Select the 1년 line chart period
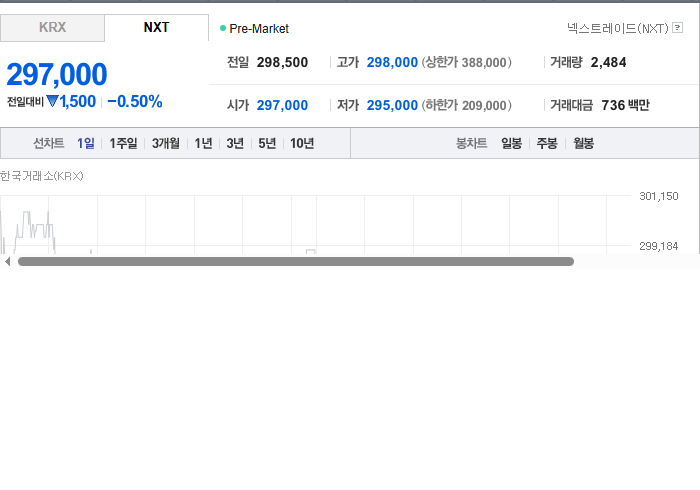Screen dimensions: 700x490 coord(203,143)
